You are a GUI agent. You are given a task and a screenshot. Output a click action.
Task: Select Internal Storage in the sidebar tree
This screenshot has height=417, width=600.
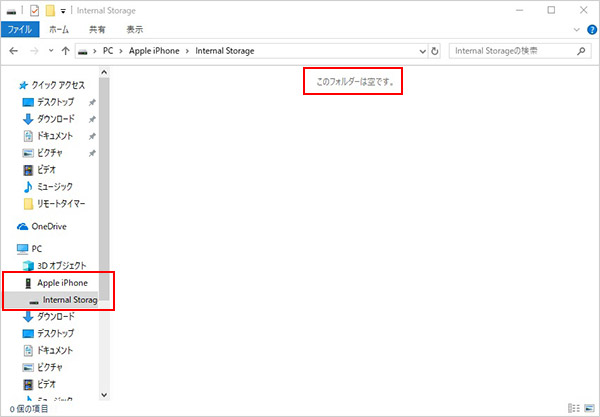[x=69, y=300]
